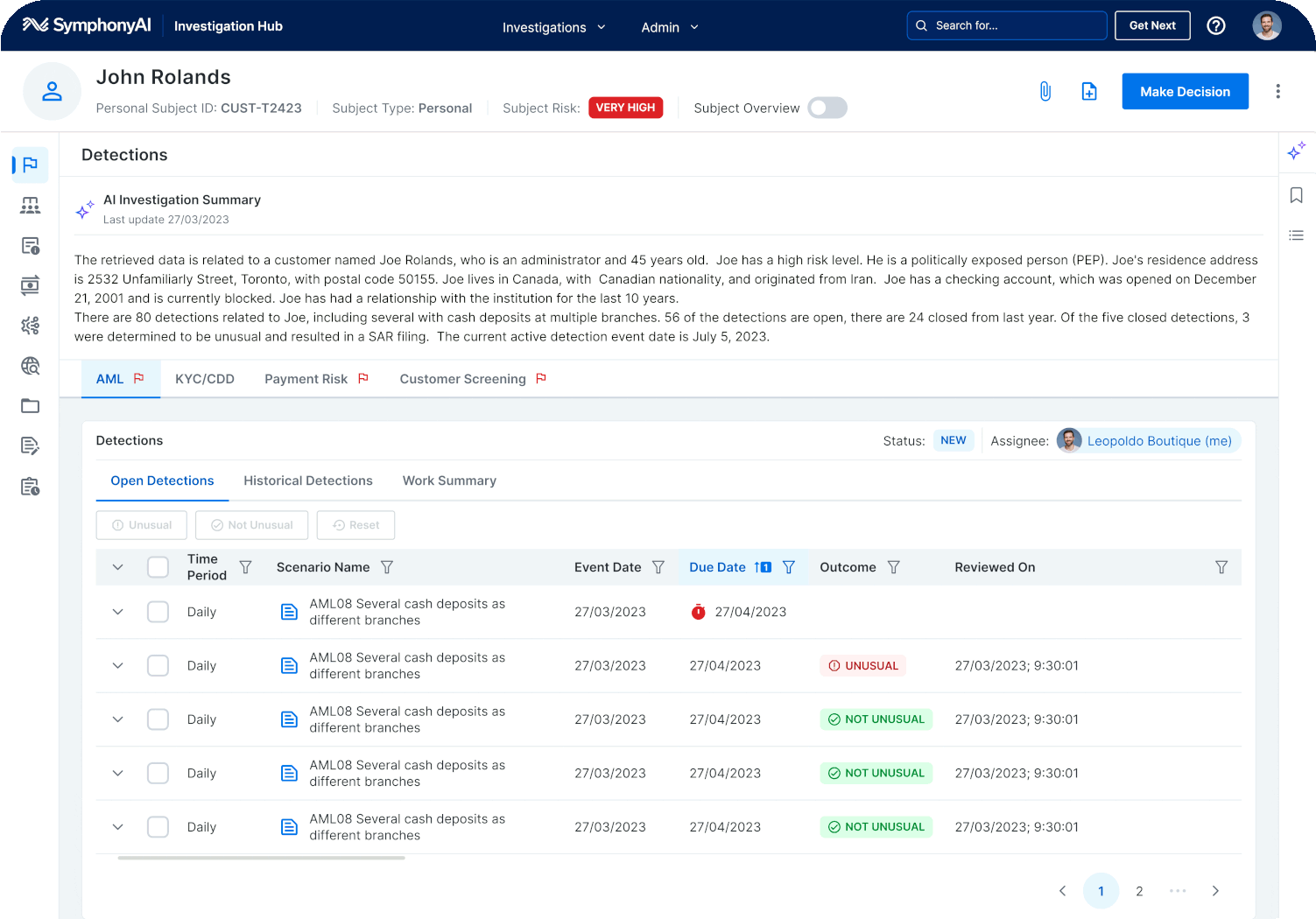
Task: Select the checkbox on the UNUSUAL detection row
Action: click(158, 666)
